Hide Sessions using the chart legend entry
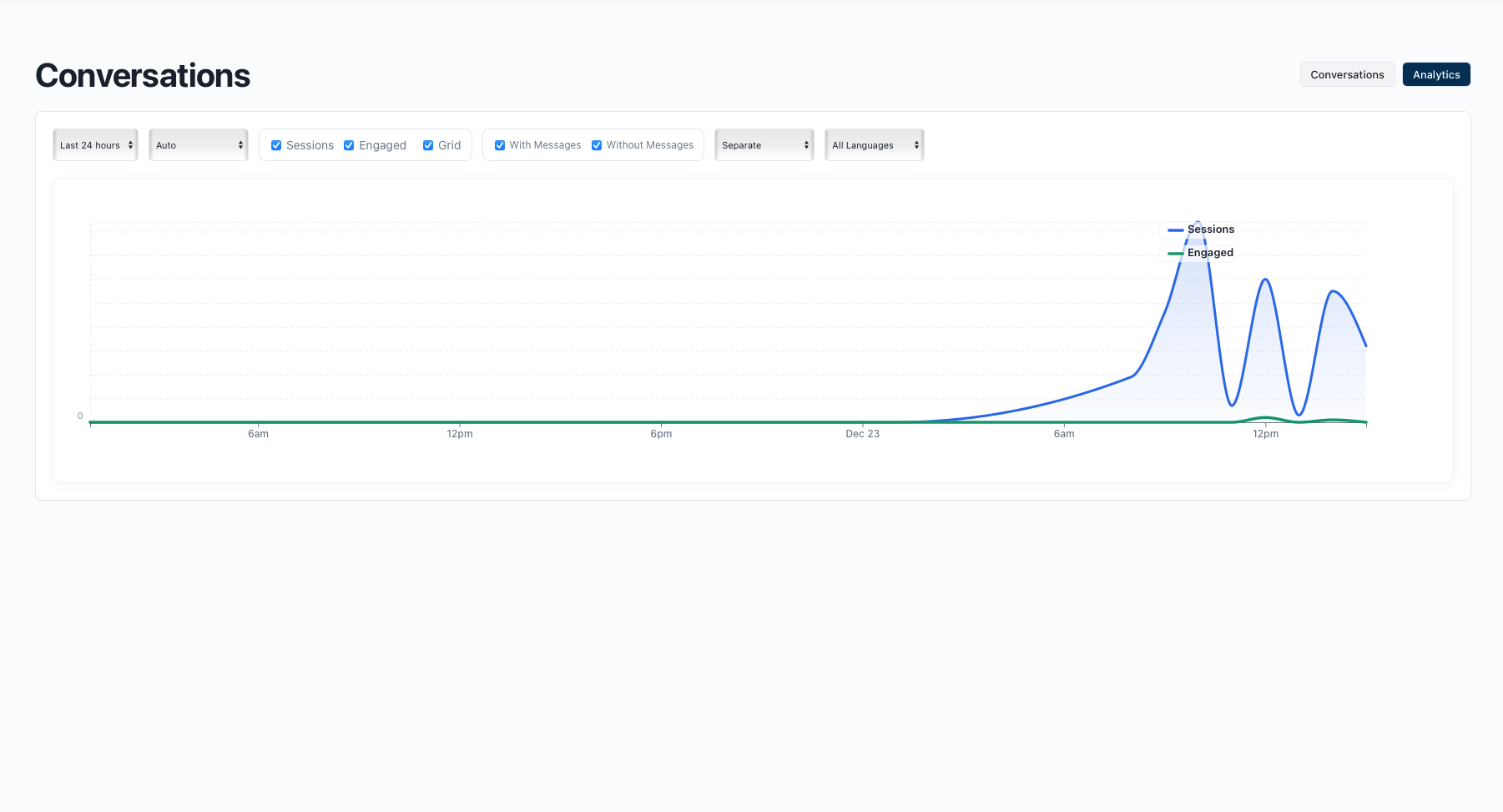1503x812 pixels. tap(1211, 229)
